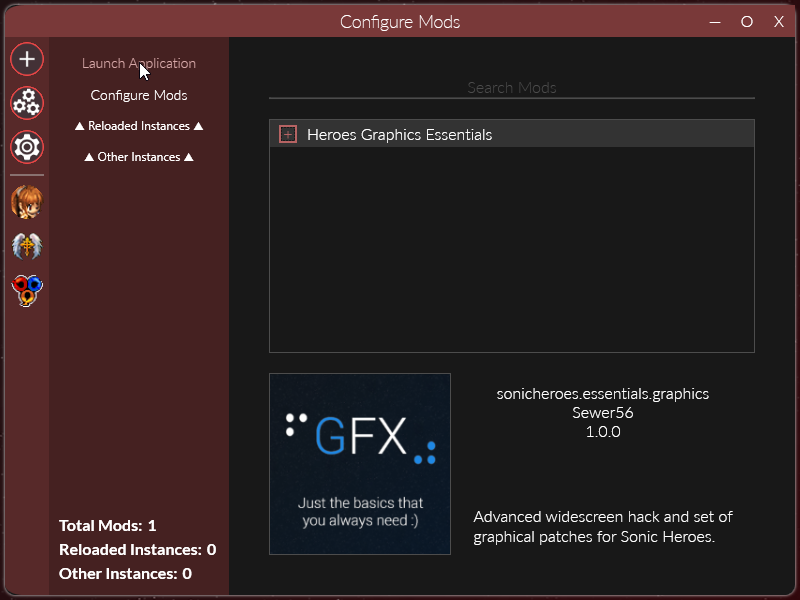Image resolution: width=800 pixels, height=600 pixels.
Task: Toggle the Heroes Graphics Essentials mod checkbox
Action: 288,135
